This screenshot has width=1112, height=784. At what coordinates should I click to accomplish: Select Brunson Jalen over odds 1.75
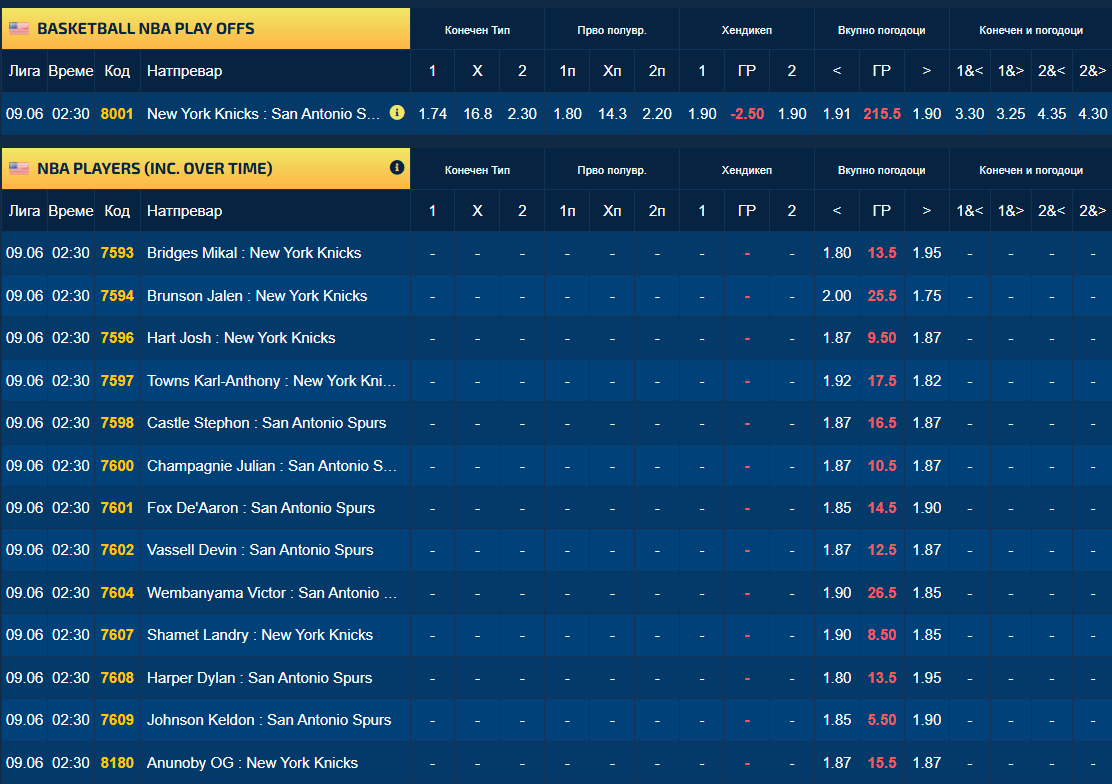[x=926, y=296]
